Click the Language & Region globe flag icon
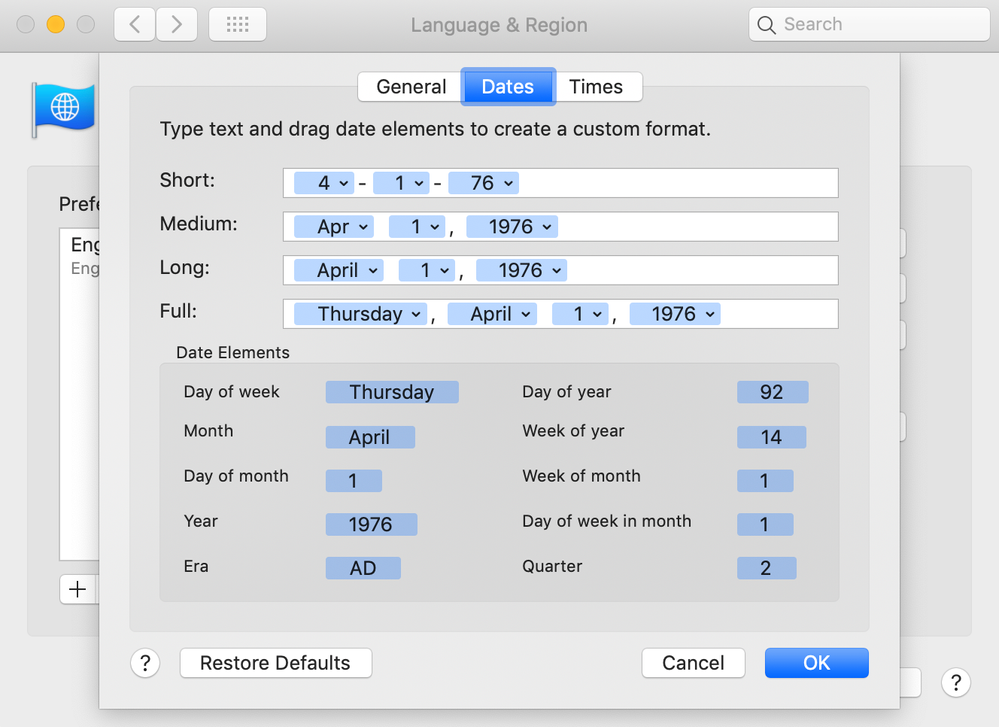 coord(64,108)
